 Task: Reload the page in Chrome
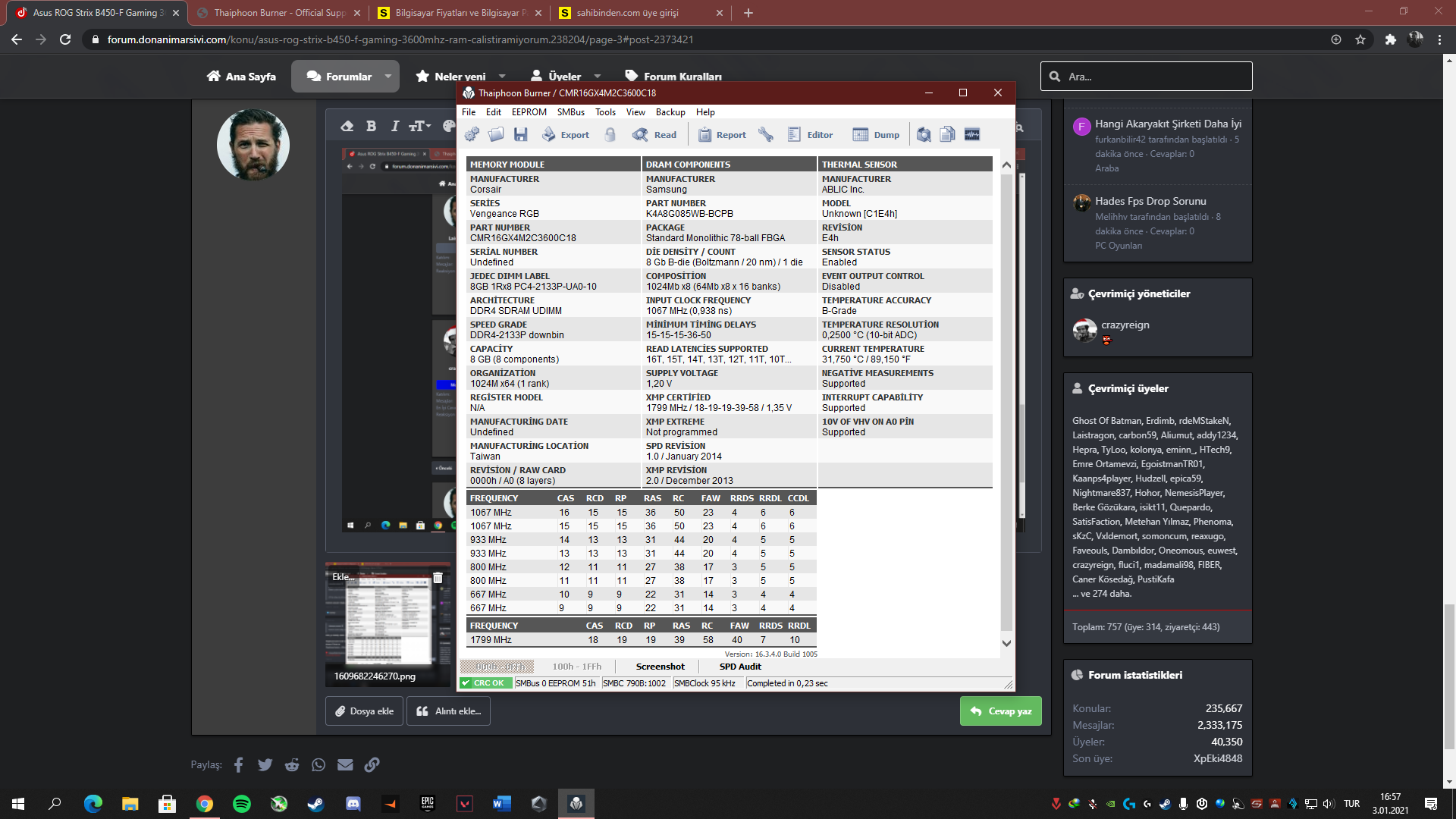tap(65, 39)
